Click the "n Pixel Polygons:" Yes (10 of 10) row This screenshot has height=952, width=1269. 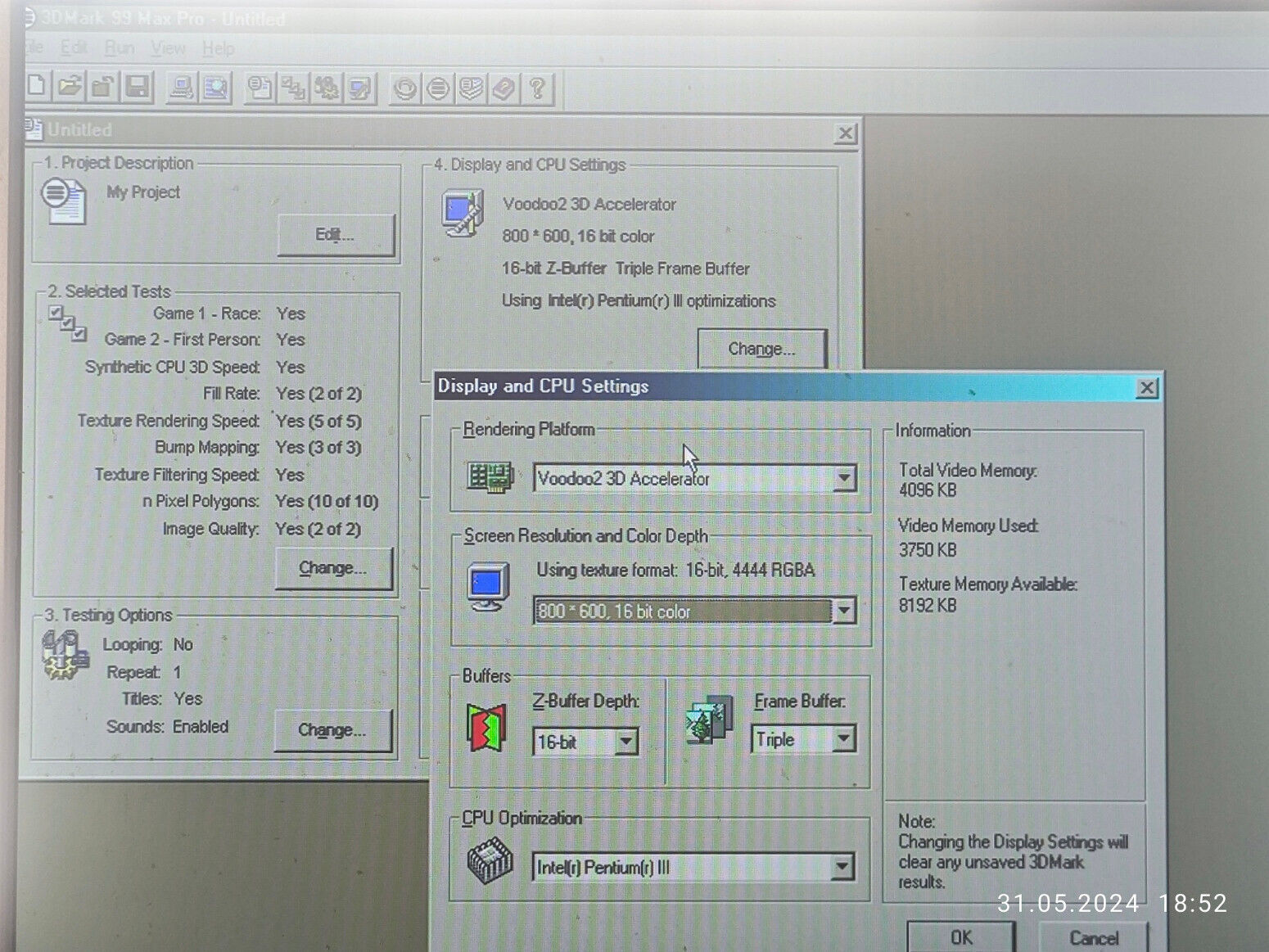pyautogui.click(x=260, y=501)
